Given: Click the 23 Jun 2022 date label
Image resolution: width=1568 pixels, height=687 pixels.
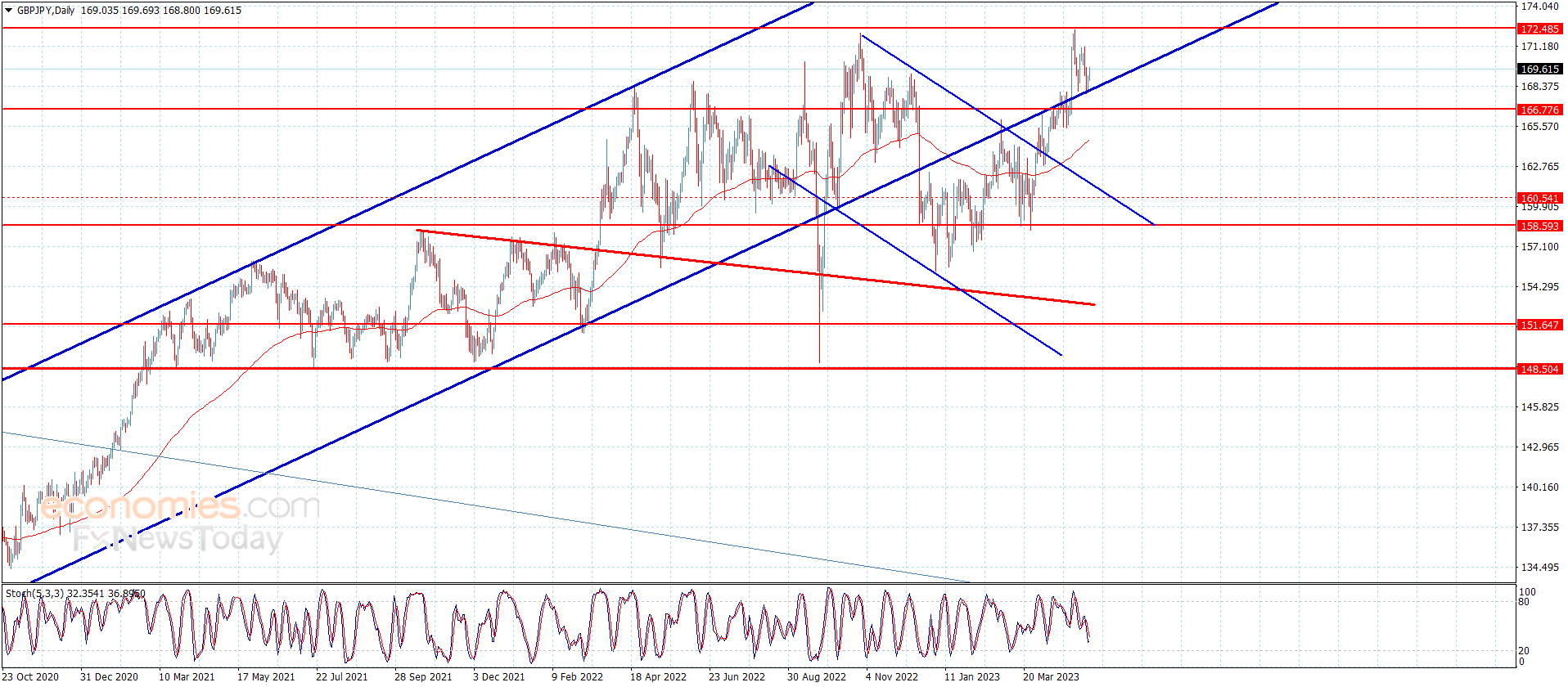Looking at the screenshot, I should (737, 676).
